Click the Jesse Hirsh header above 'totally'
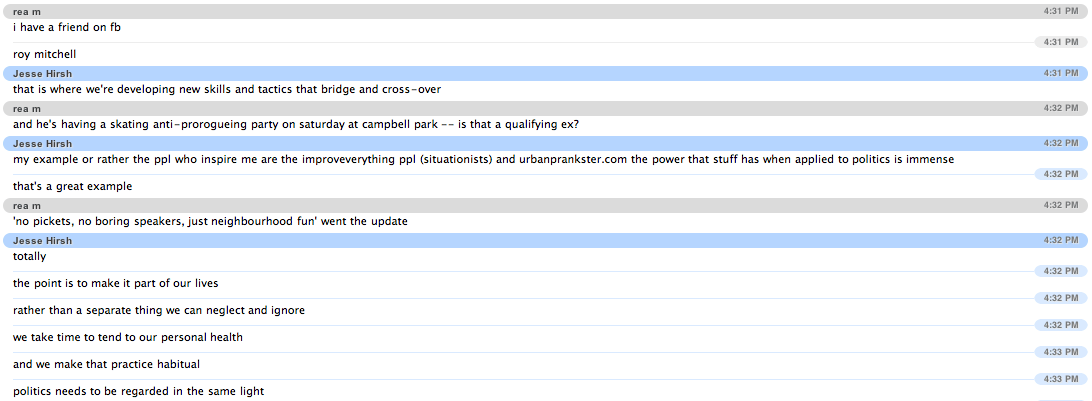Screen dimensions: 1092x401 pos(43,240)
